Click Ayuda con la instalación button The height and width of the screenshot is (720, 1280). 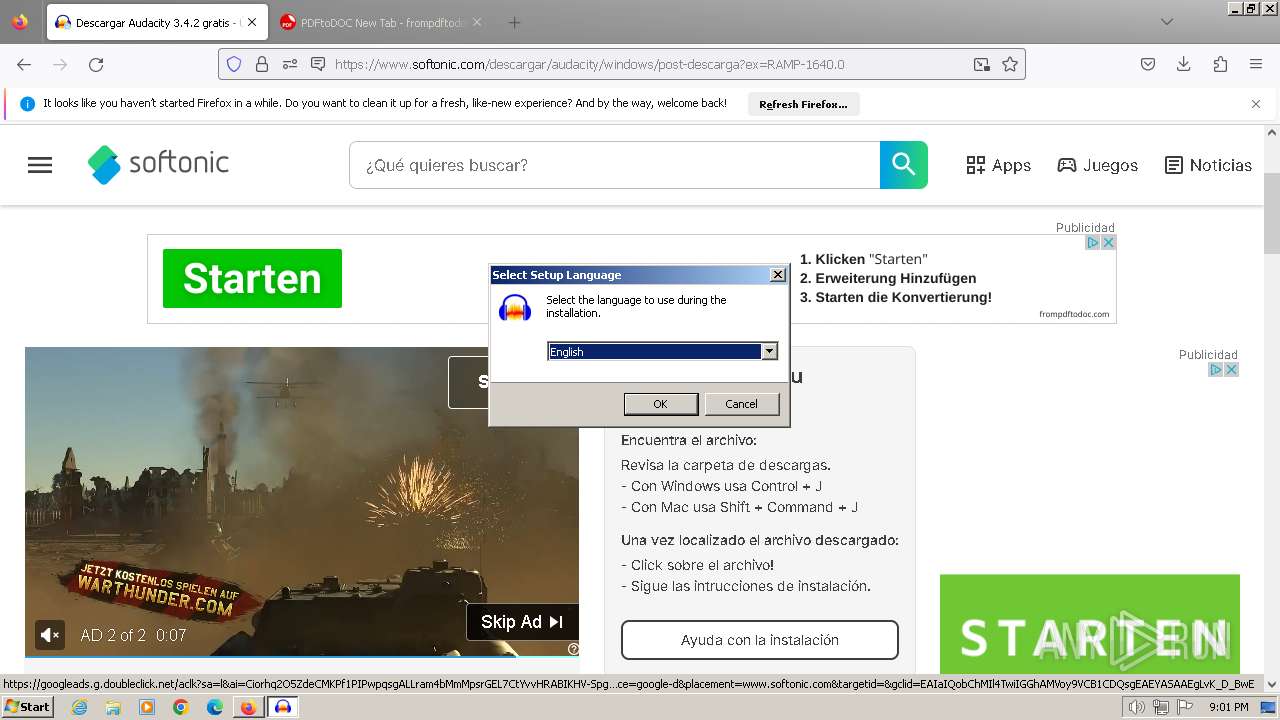click(x=760, y=640)
